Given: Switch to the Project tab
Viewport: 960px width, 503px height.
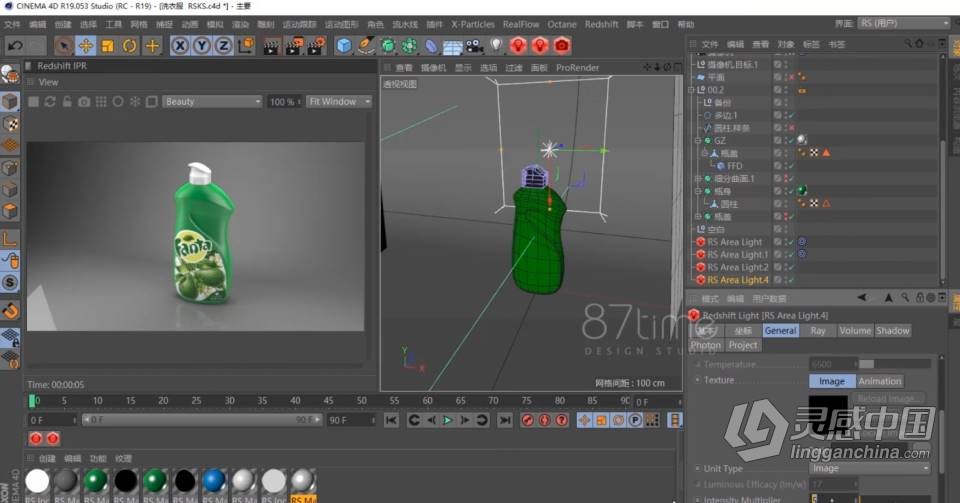Looking at the screenshot, I should (743, 345).
